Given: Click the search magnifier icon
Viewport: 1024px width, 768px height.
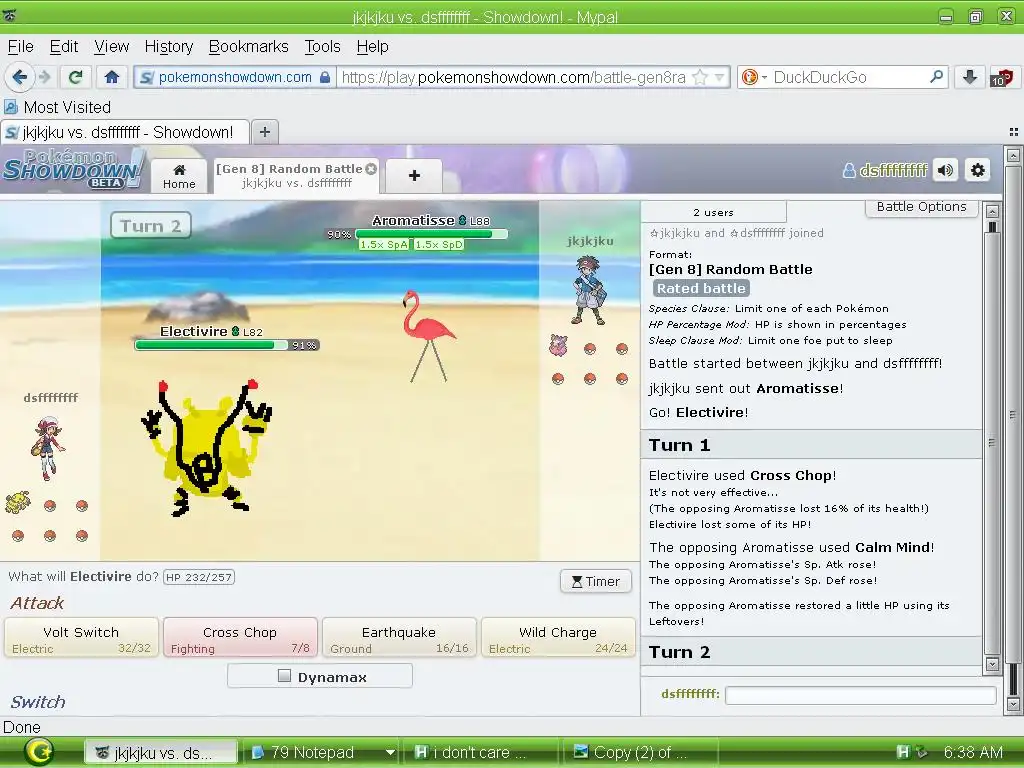Looking at the screenshot, I should [x=936, y=77].
